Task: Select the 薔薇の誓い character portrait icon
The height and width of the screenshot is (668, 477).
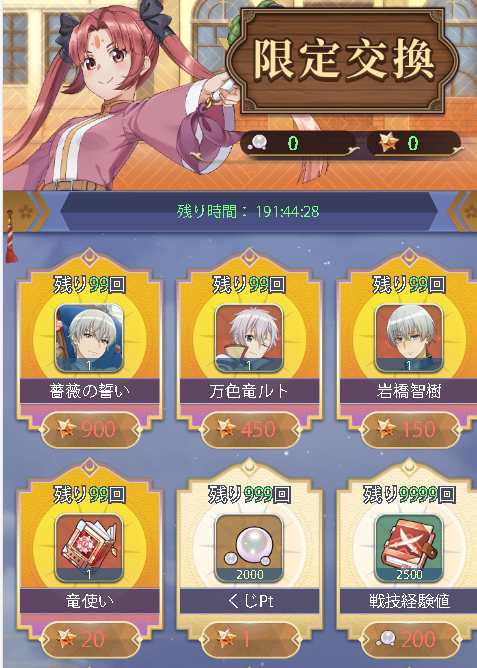Action: [x=89, y=338]
